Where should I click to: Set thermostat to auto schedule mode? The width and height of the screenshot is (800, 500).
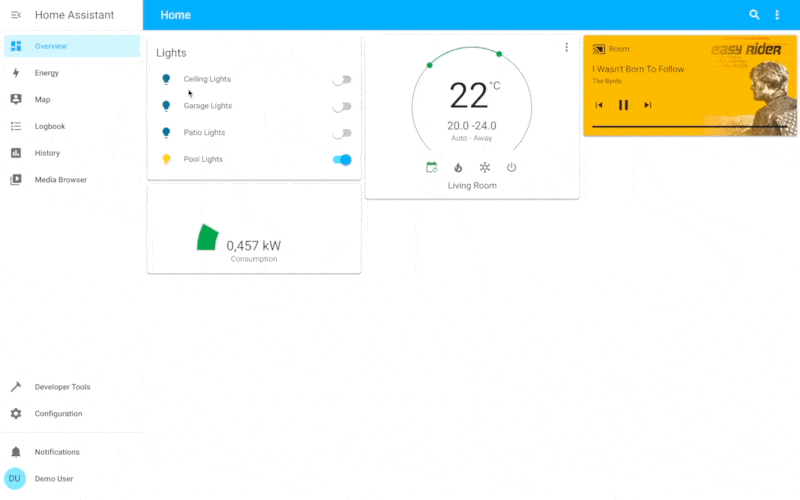(x=432, y=167)
